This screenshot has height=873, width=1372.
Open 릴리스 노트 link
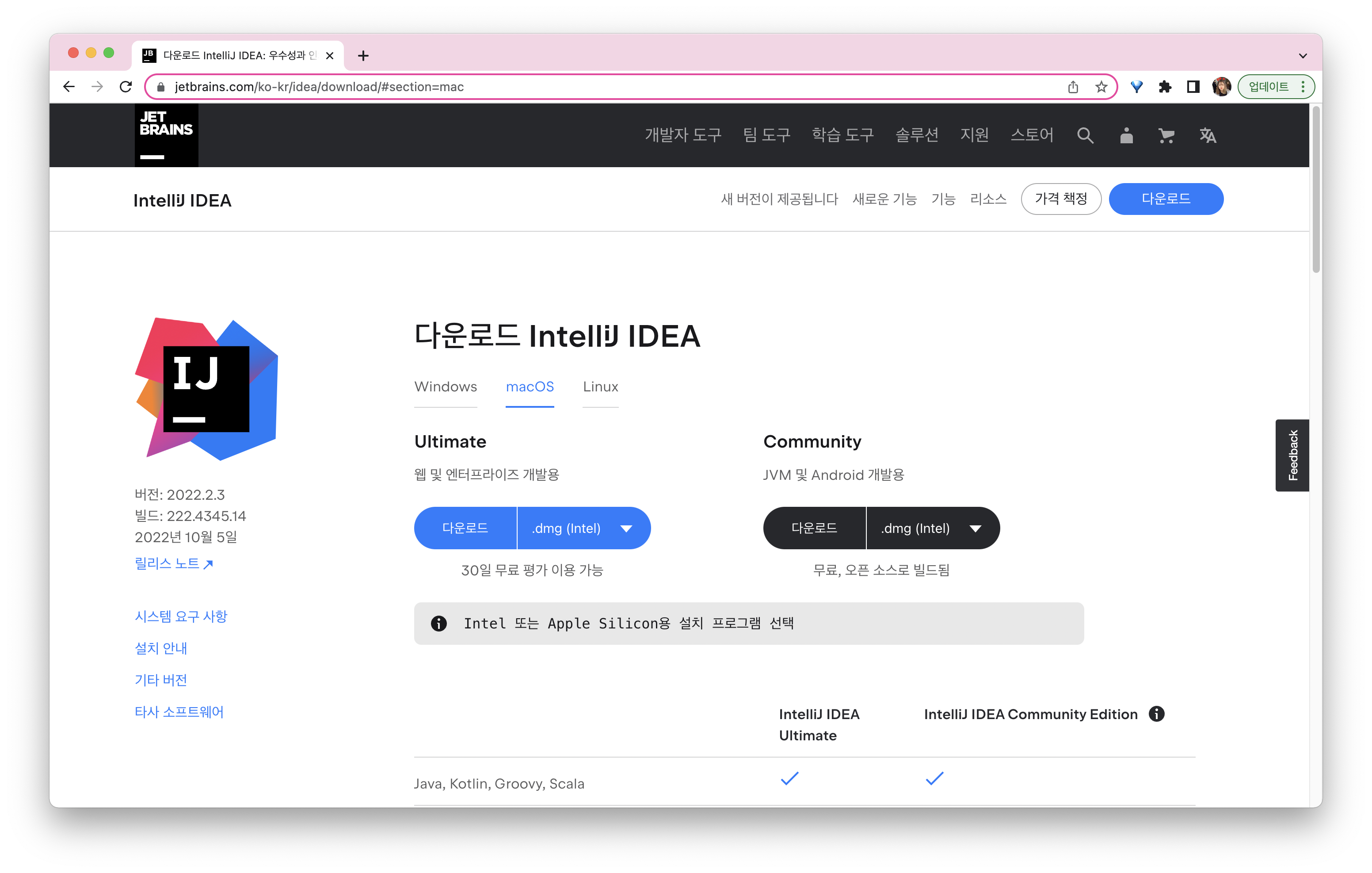pyautogui.click(x=174, y=563)
